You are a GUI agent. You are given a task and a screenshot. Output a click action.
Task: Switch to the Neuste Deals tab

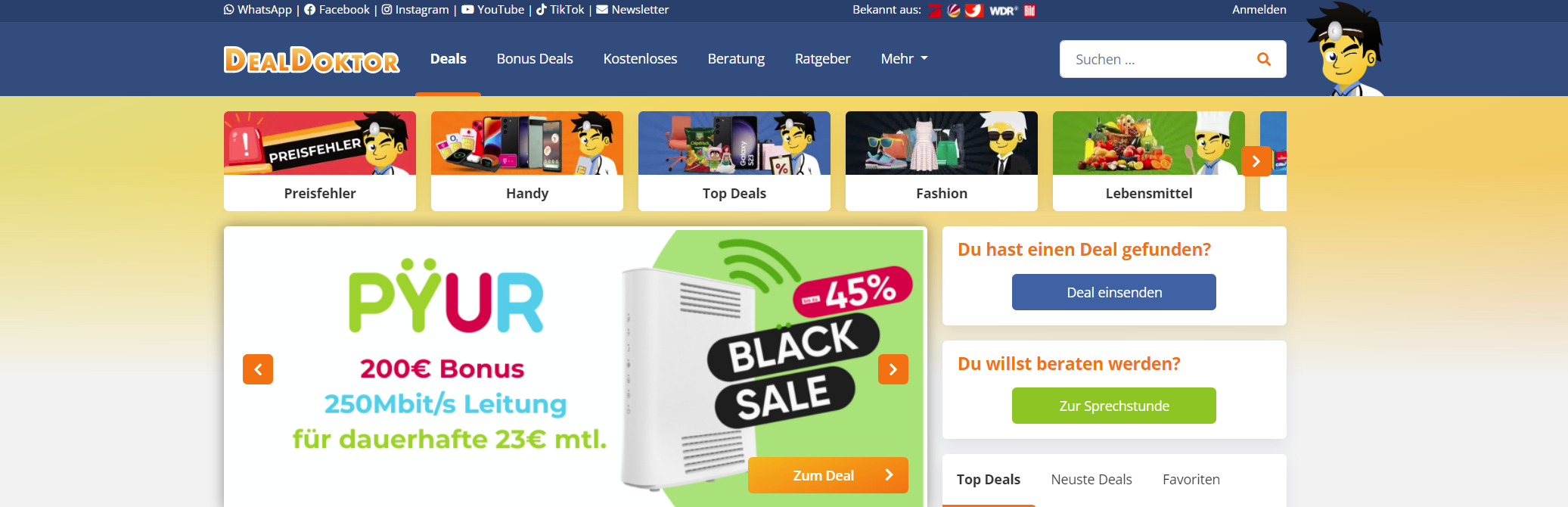[1091, 480]
